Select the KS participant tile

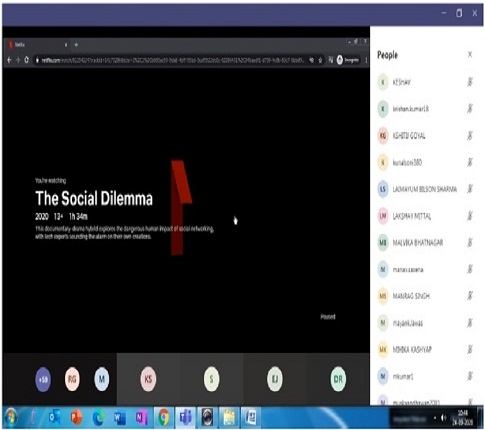[x=148, y=379]
